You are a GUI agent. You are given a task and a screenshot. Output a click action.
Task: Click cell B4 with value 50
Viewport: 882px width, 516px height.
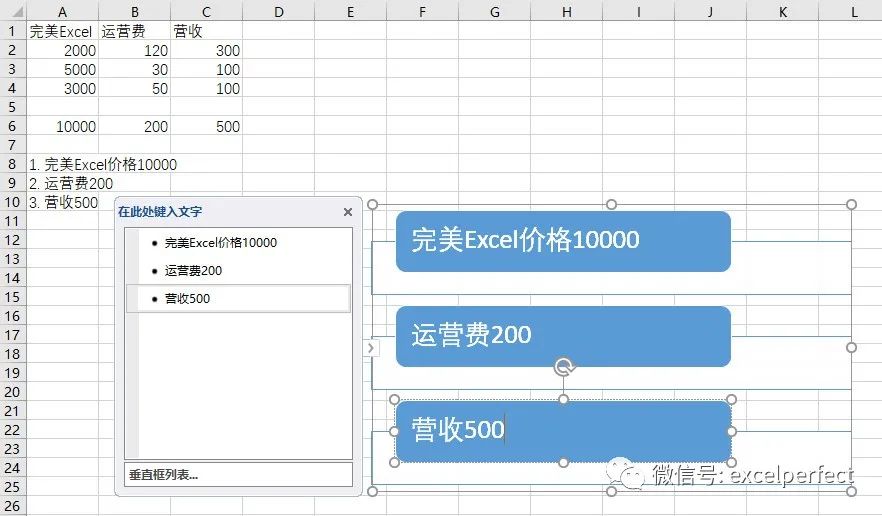[x=134, y=88]
